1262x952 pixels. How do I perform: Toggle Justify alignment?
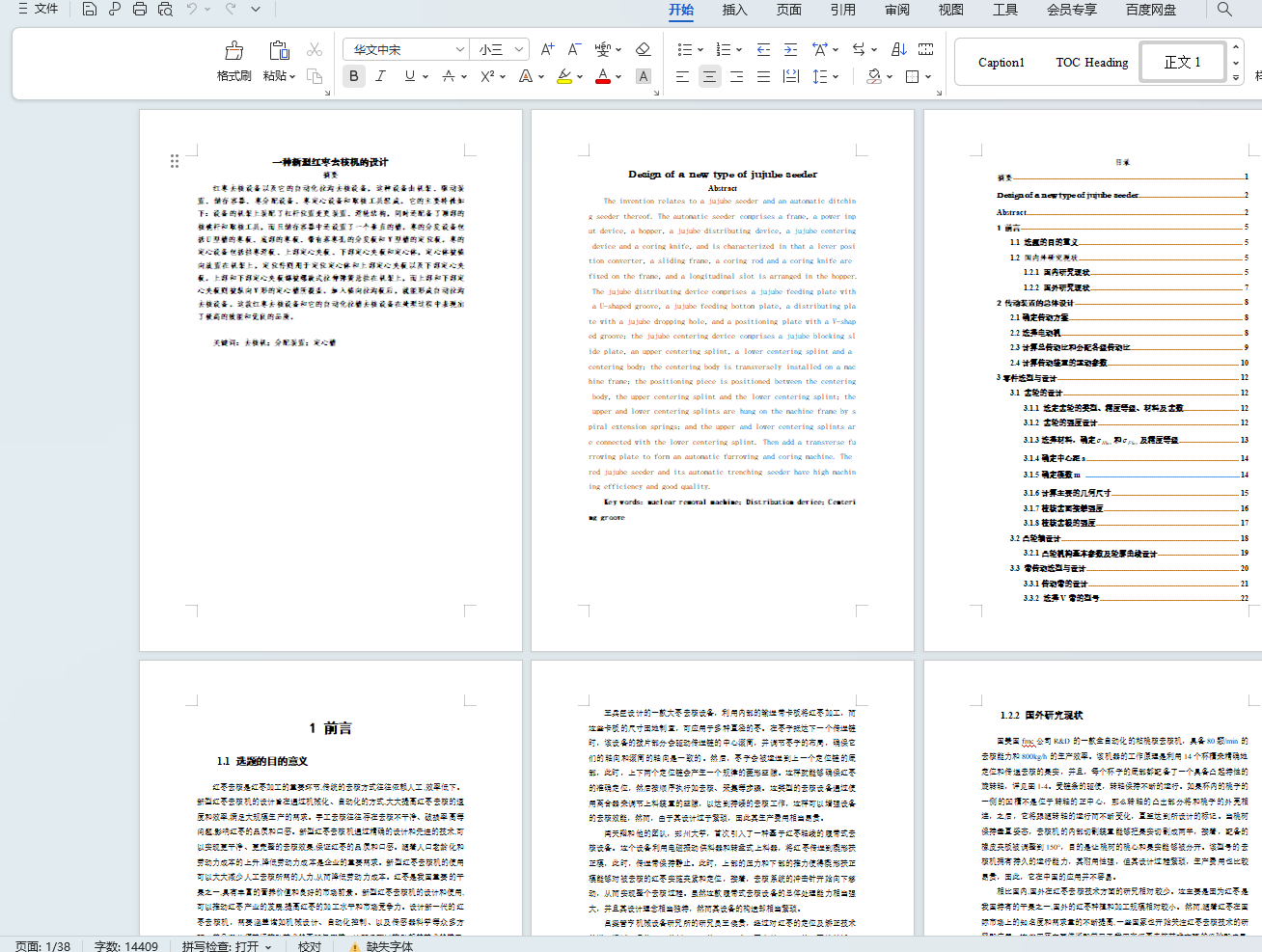coord(763,76)
